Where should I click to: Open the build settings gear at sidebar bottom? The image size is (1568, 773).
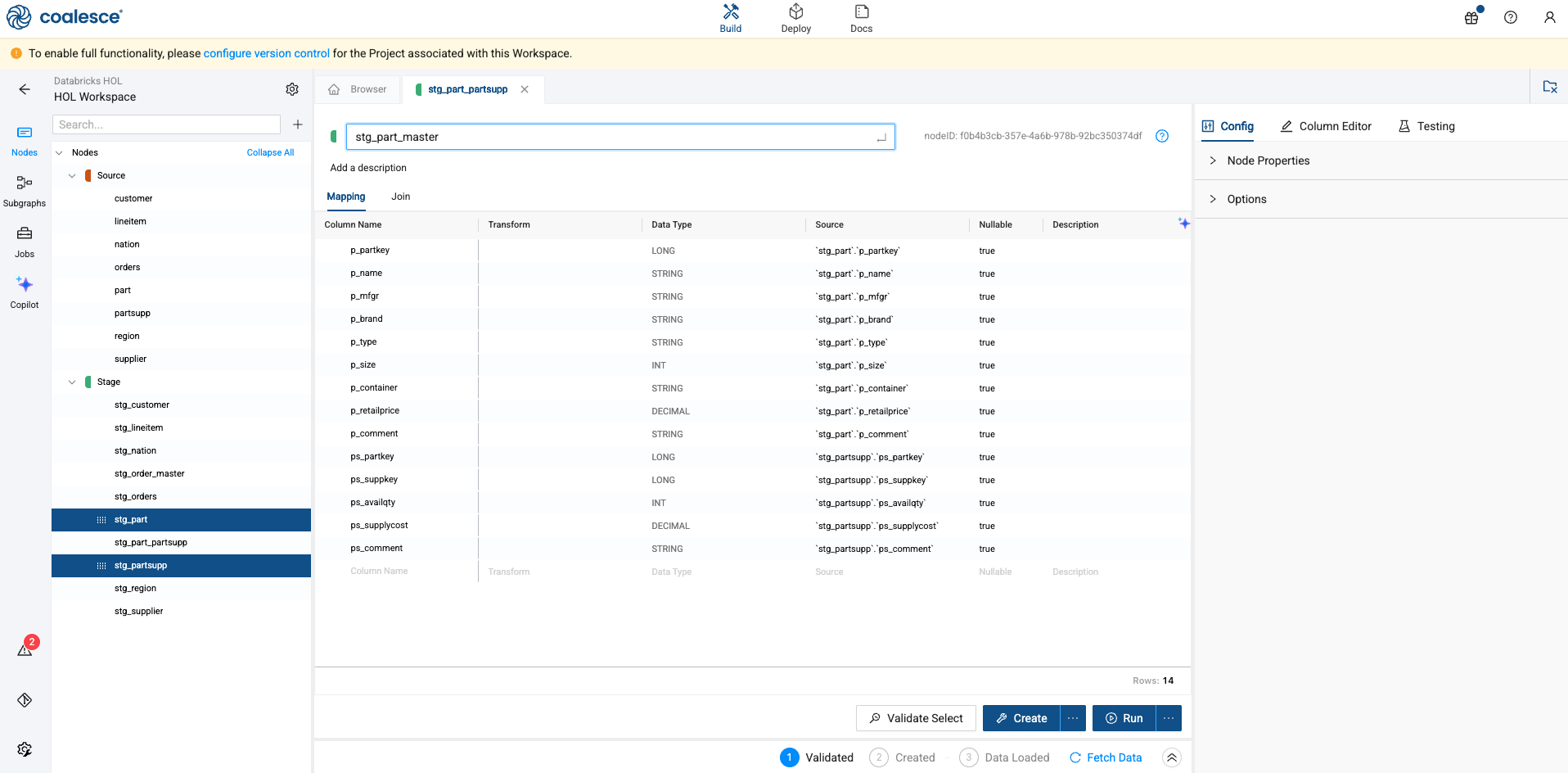pos(25,749)
